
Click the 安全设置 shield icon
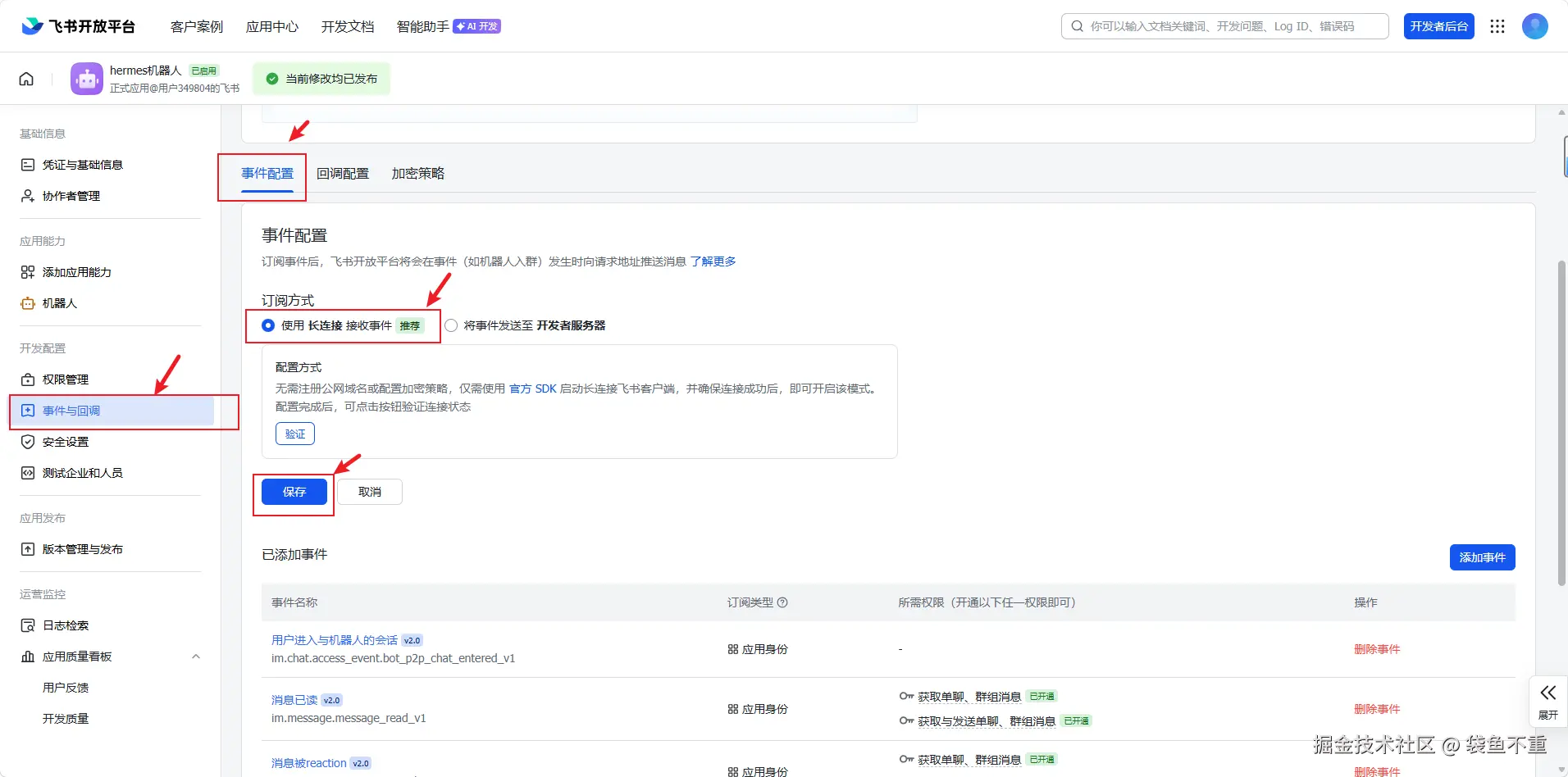click(28, 442)
